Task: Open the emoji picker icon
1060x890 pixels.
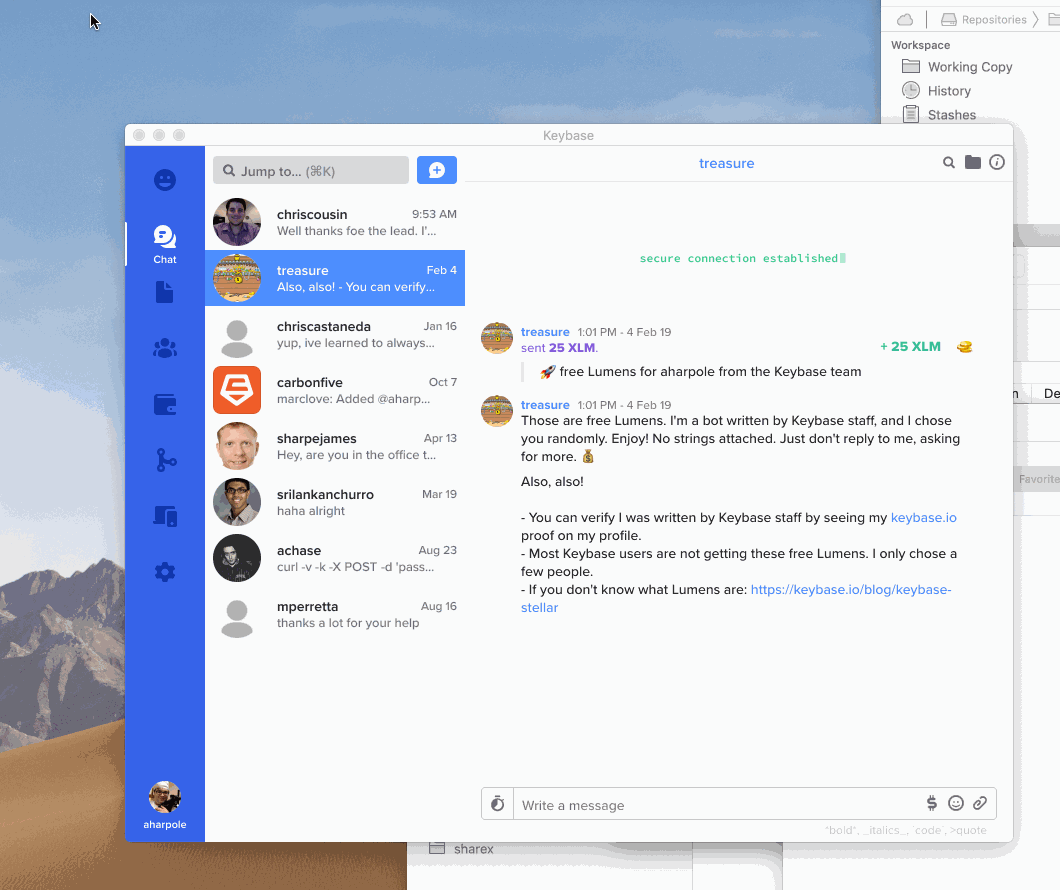Action: (956, 803)
